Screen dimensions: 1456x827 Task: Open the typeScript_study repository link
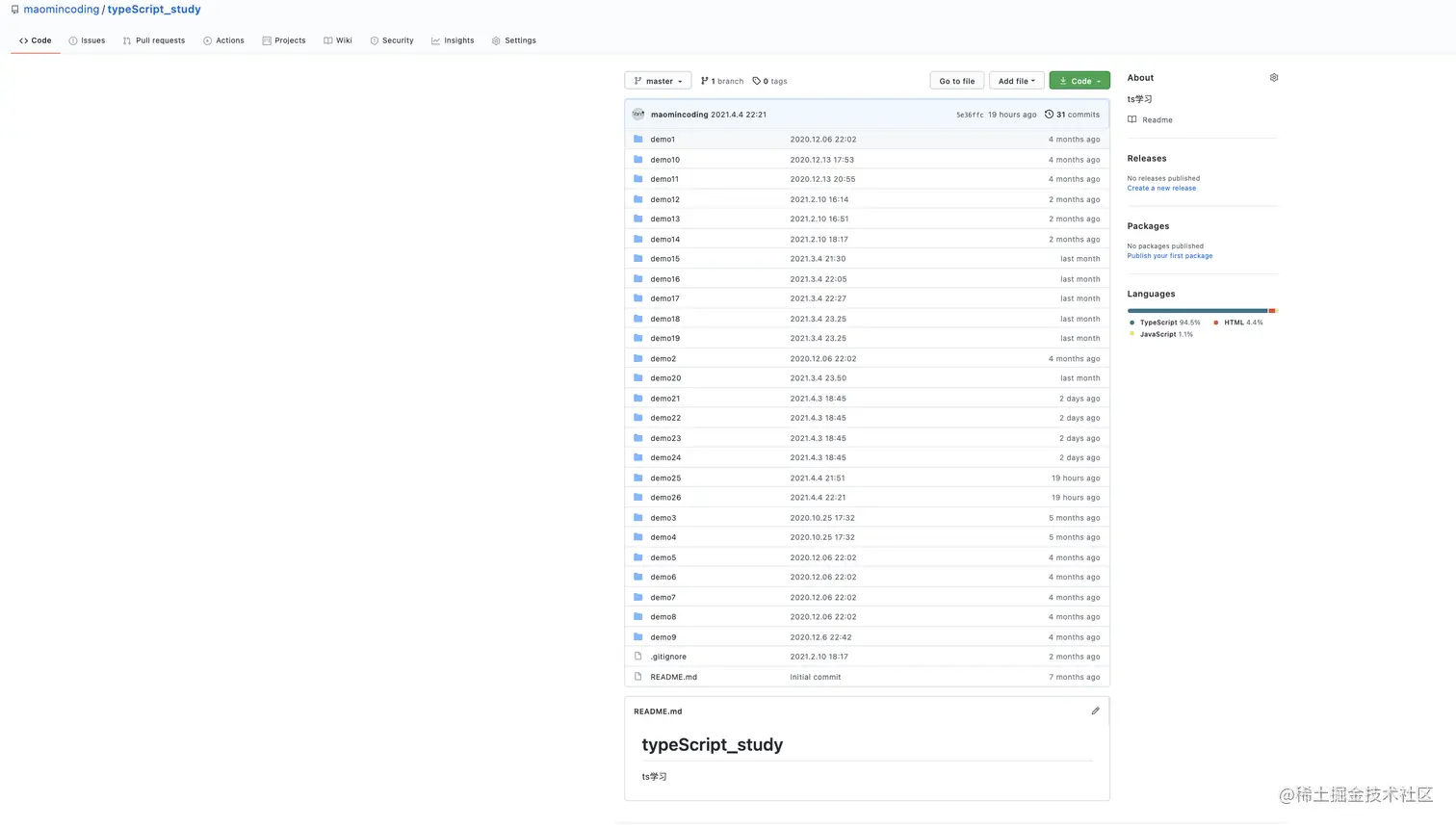[x=154, y=10]
